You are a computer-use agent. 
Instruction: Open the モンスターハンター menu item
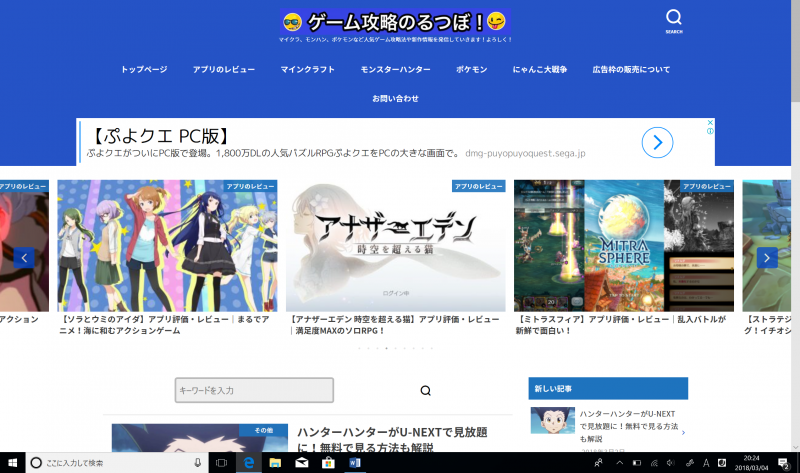pos(395,69)
